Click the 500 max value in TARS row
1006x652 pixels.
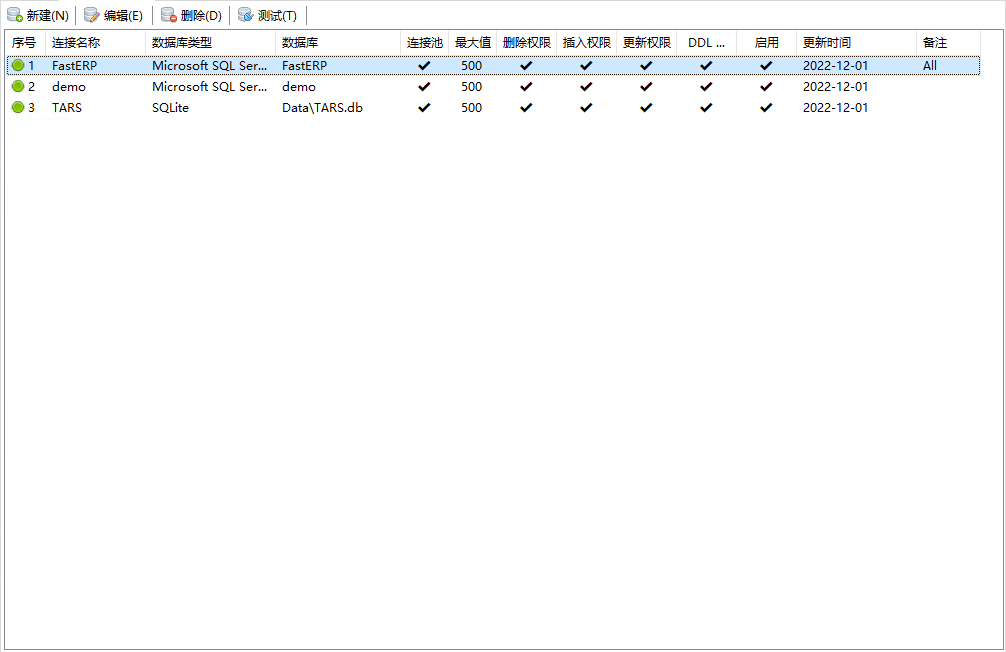click(x=472, y=108)
